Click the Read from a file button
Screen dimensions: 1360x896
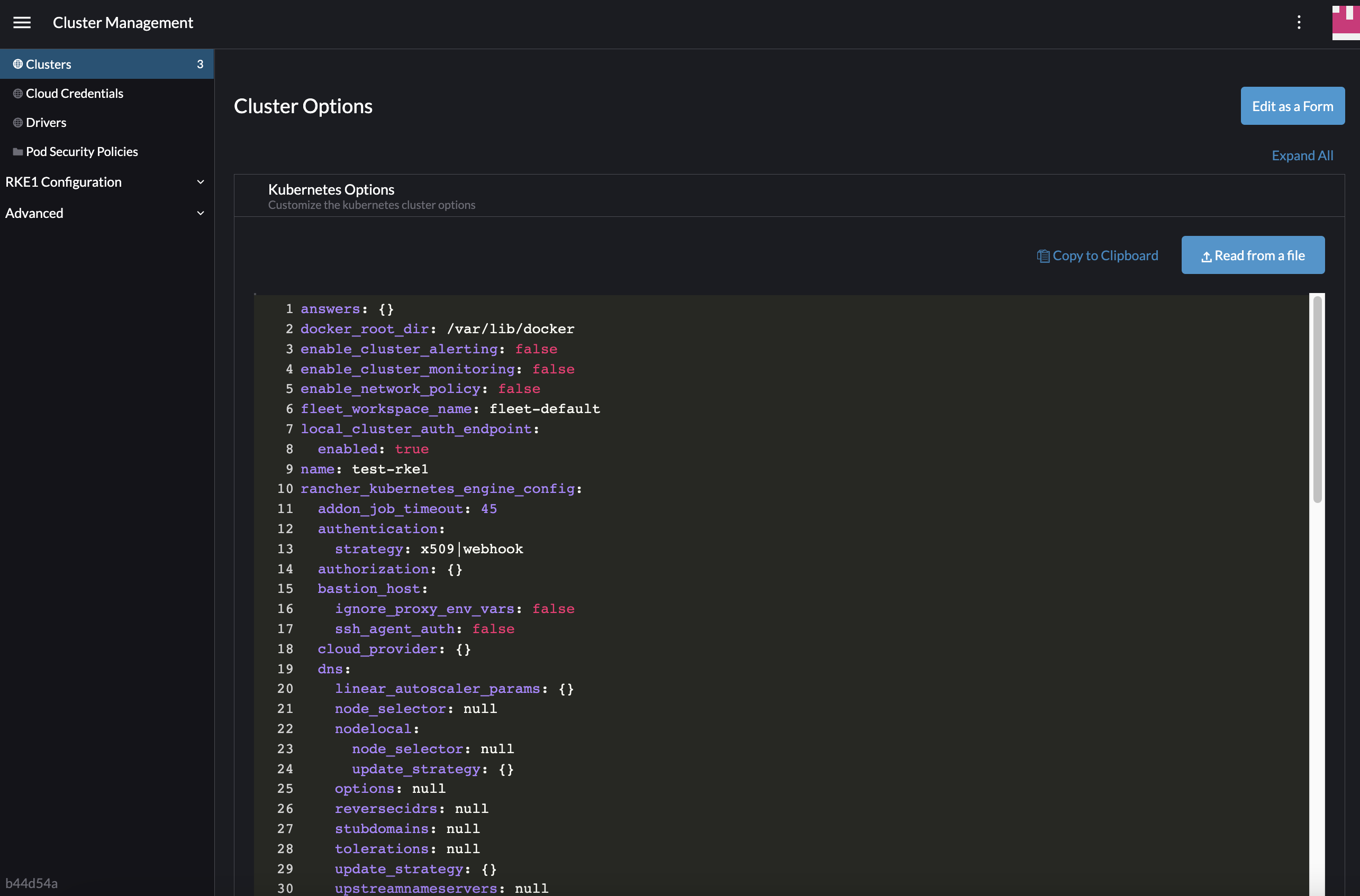[x=1253, y=255]
